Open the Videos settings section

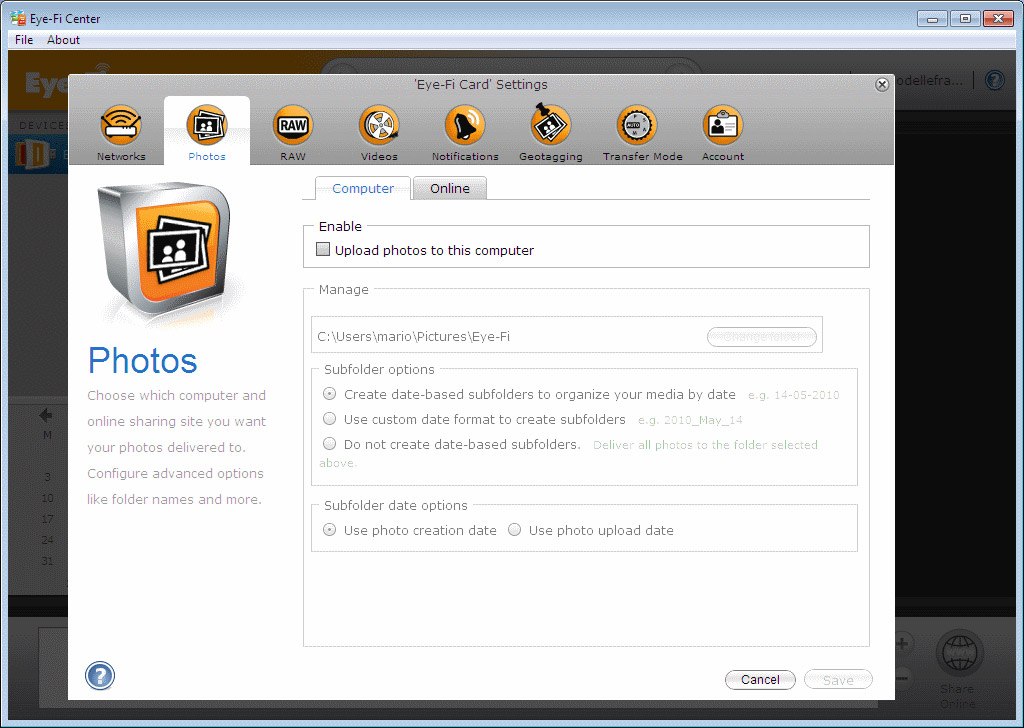tap(379, 133)
